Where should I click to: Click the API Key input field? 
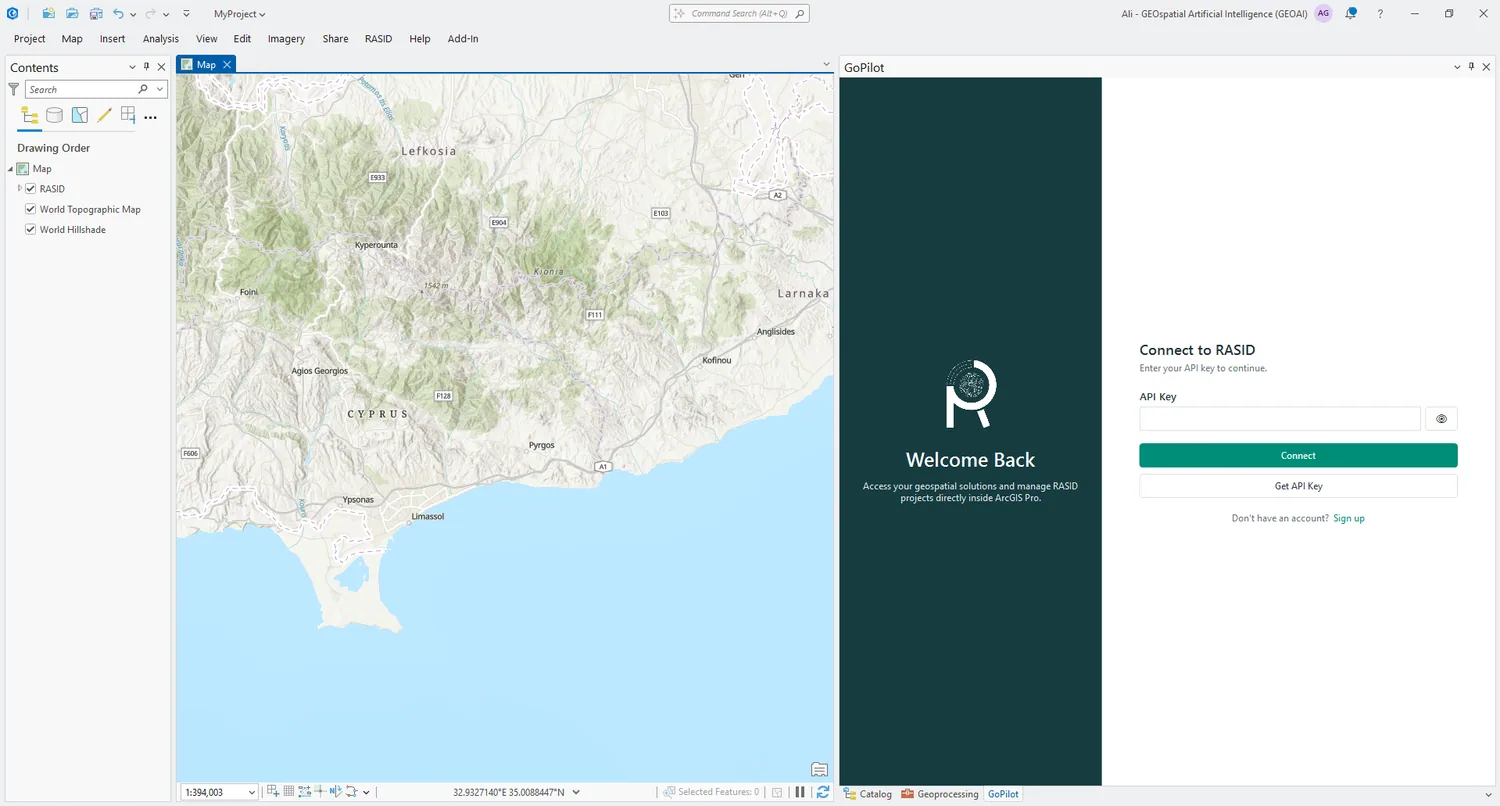pyautogui.click(x=1280, y=419)
